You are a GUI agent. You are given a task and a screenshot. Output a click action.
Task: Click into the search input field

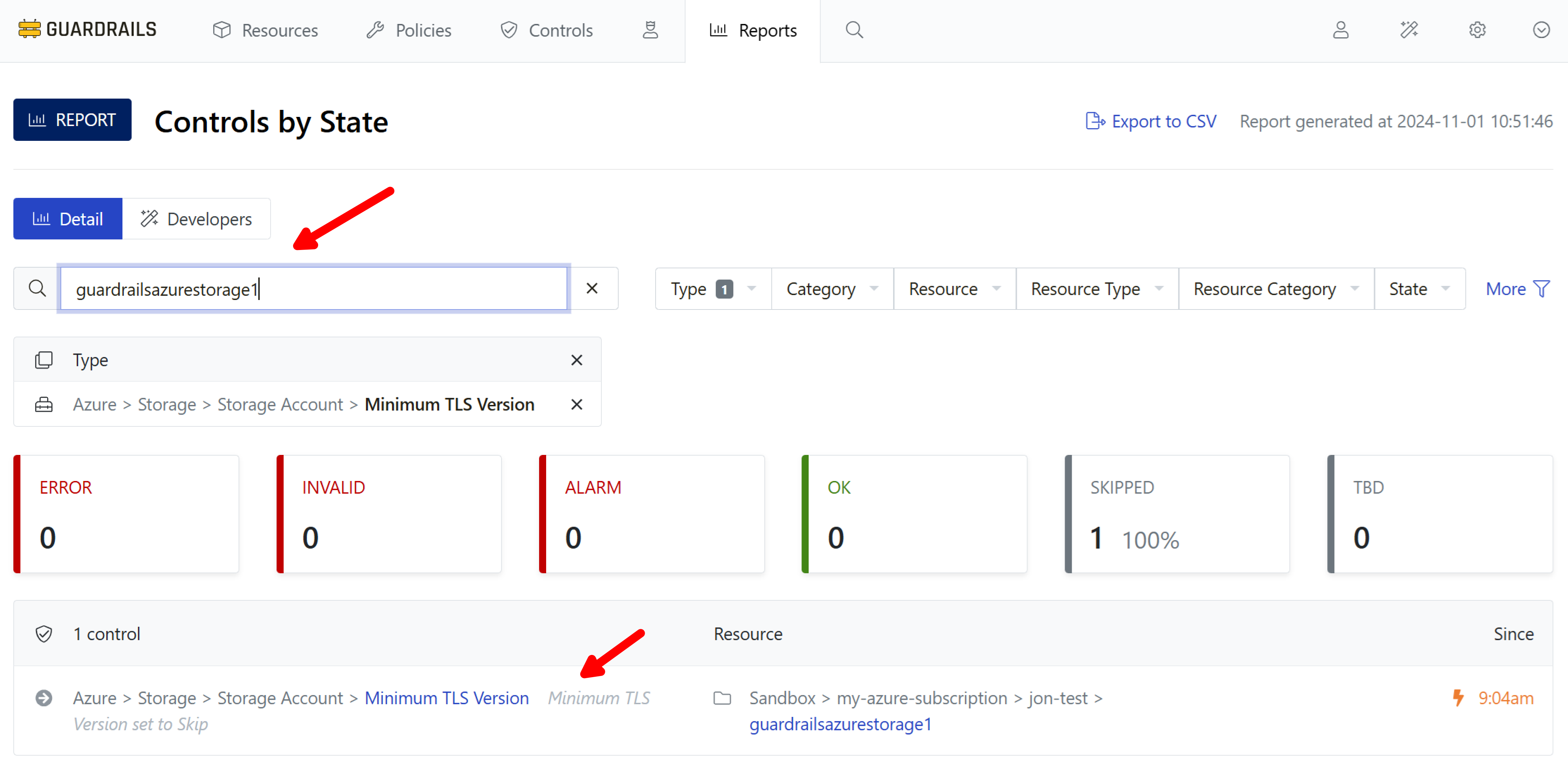tap(314, 289)
